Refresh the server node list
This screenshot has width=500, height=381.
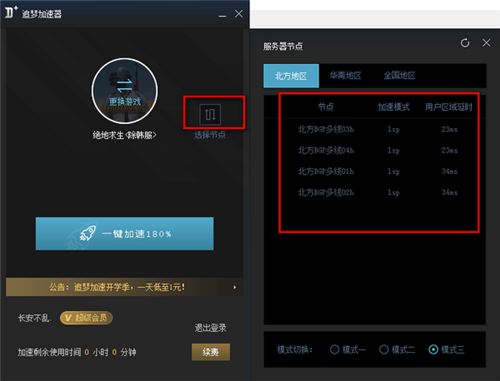tap(465, 43)
